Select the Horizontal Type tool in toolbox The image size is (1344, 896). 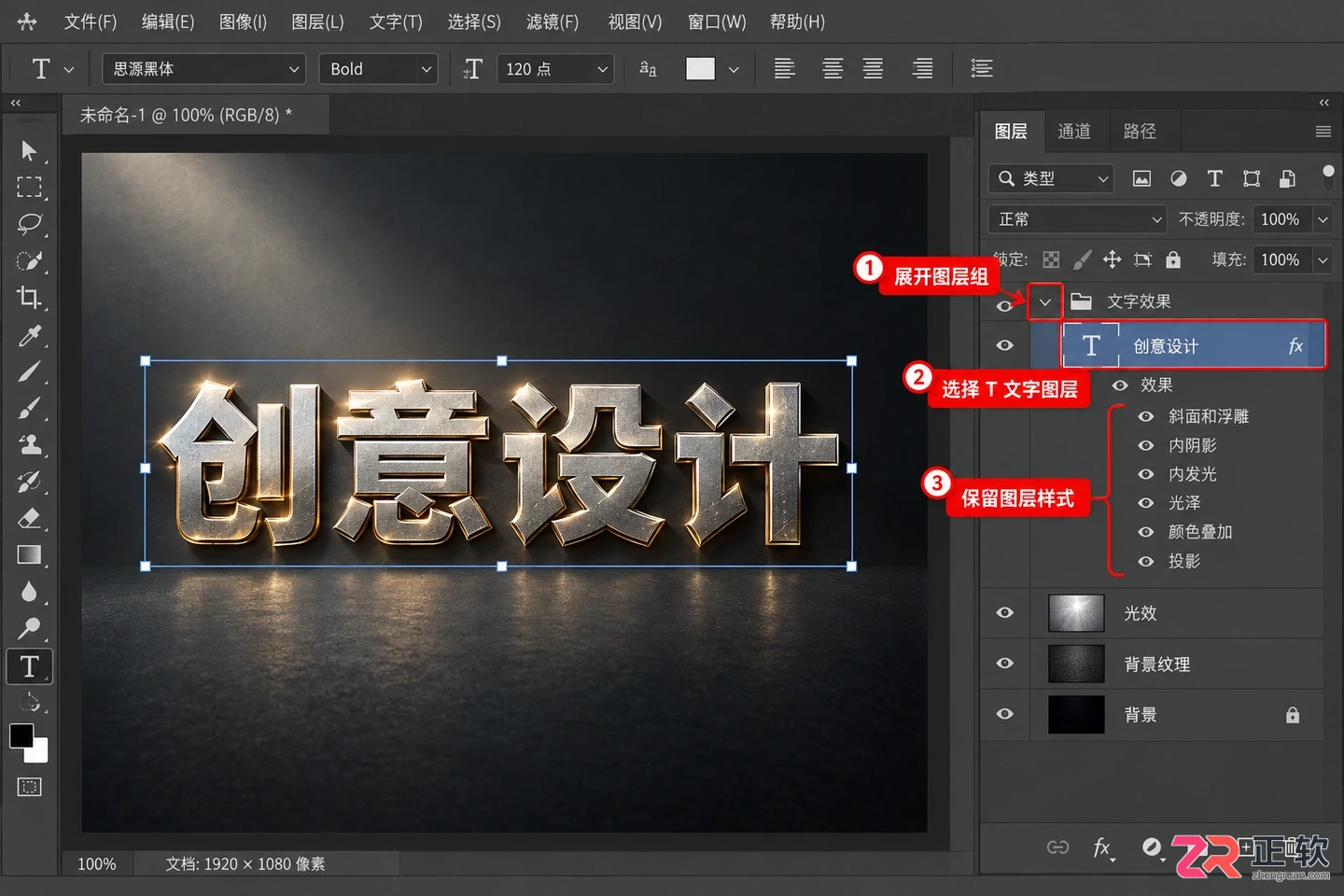click(30, 666)
